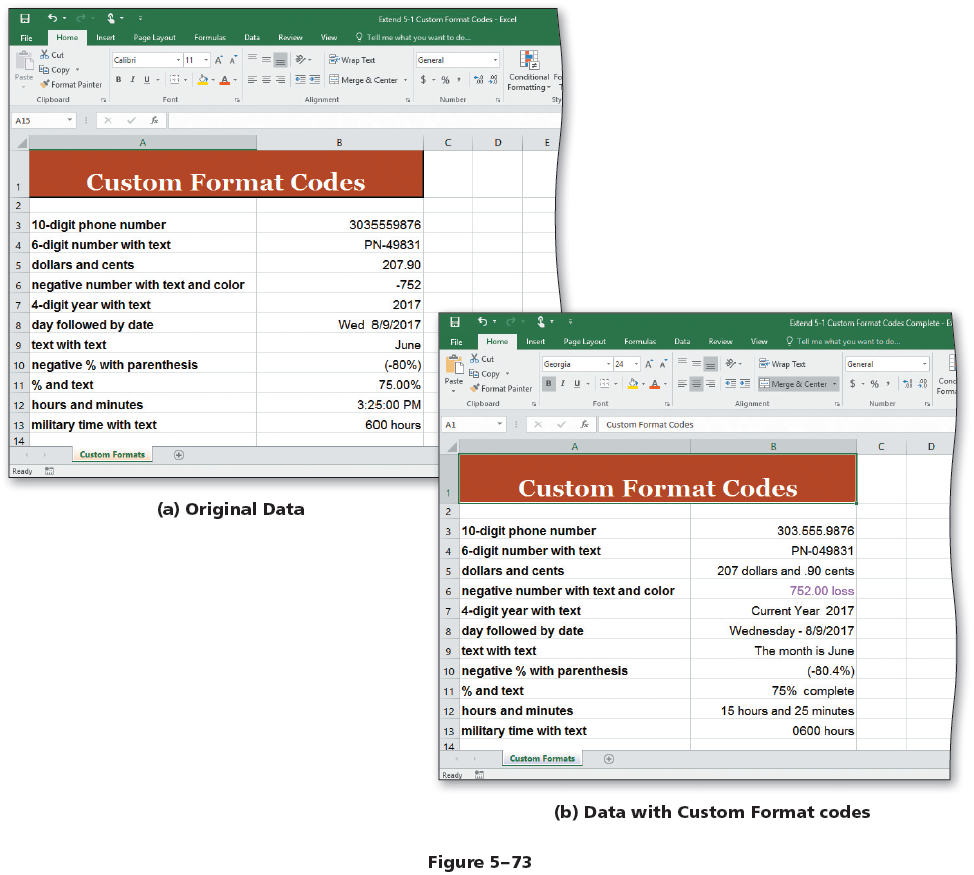Click the Increase Decimal icon
The width and height of the screenshot is (974, 875).
tap(478, 78)
